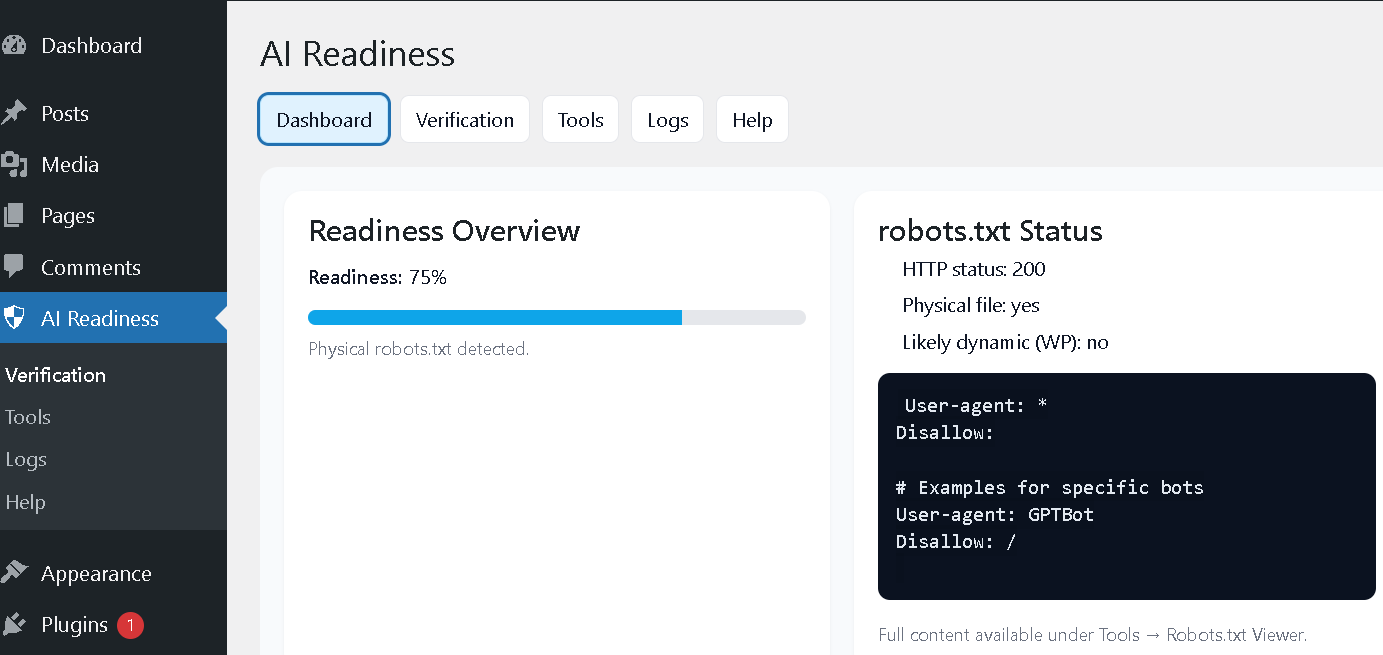1383x655 pixels.
Task: Open Verification in the sidebar submenu
Action: 55,375
